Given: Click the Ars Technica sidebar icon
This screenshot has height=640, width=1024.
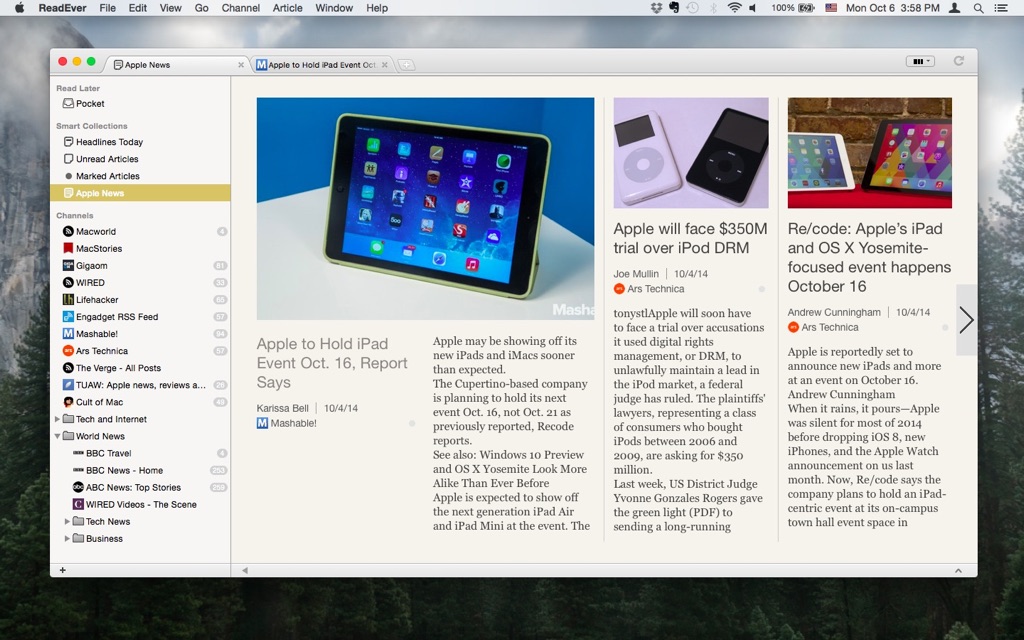Looking at the screenshot, I should [x=68, y=351].
